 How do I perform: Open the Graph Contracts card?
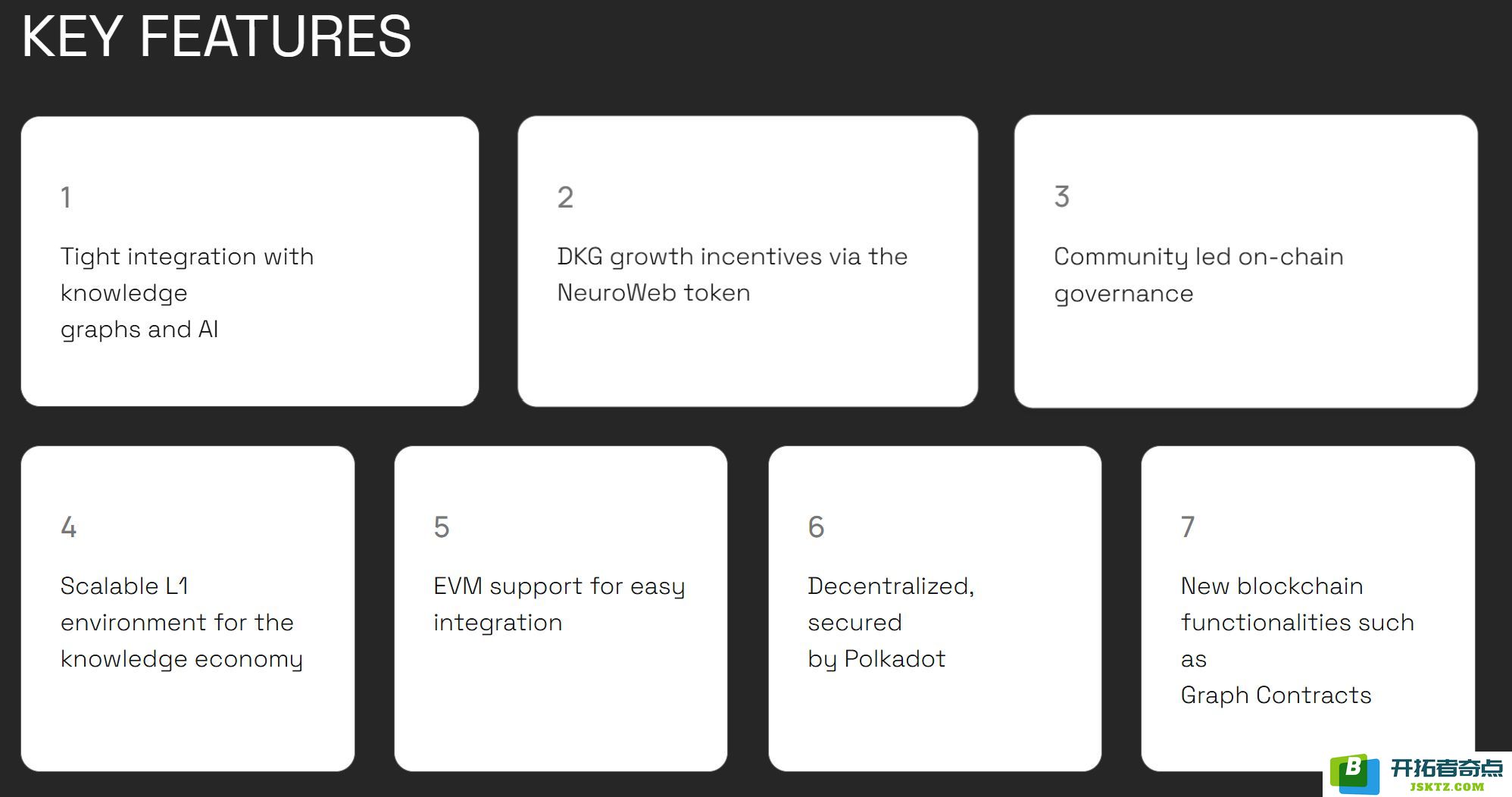point(1308,608)
